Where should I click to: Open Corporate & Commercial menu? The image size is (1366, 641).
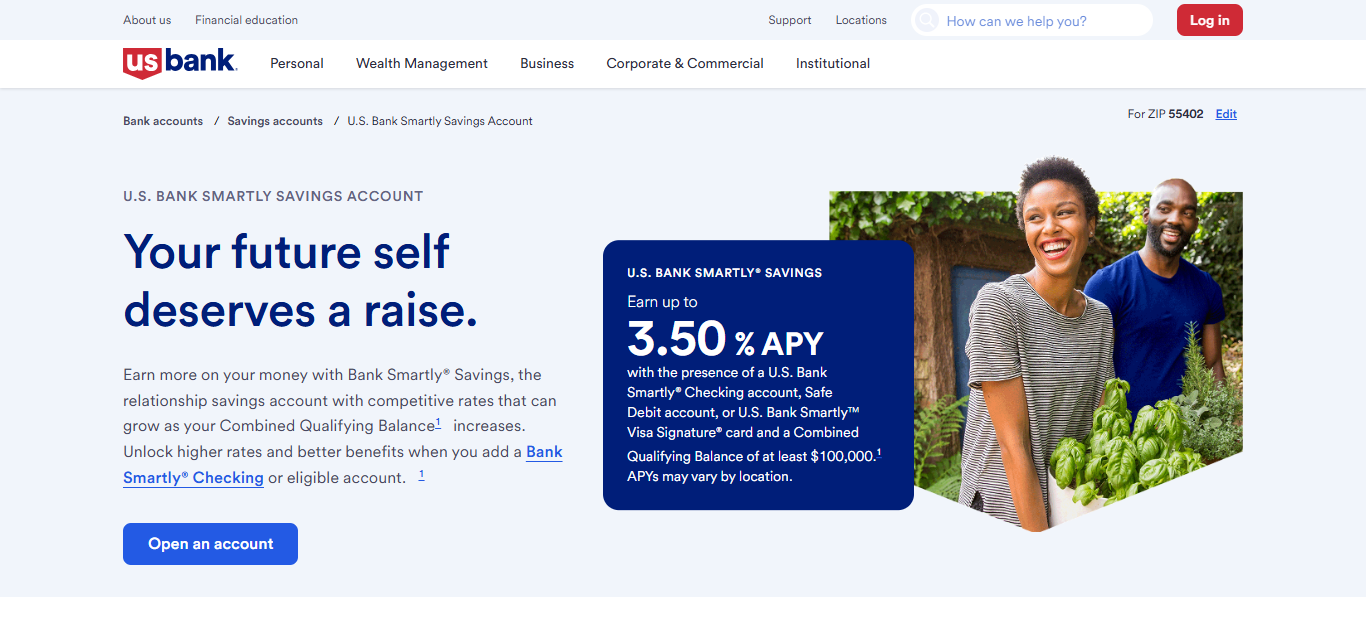point(685,63)
